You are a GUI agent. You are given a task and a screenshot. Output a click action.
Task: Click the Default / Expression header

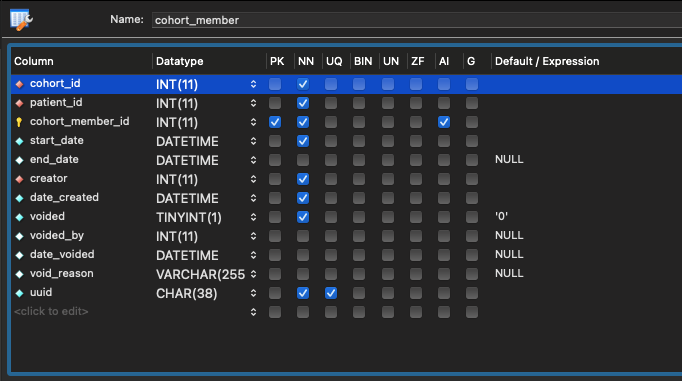click(547, 61)
